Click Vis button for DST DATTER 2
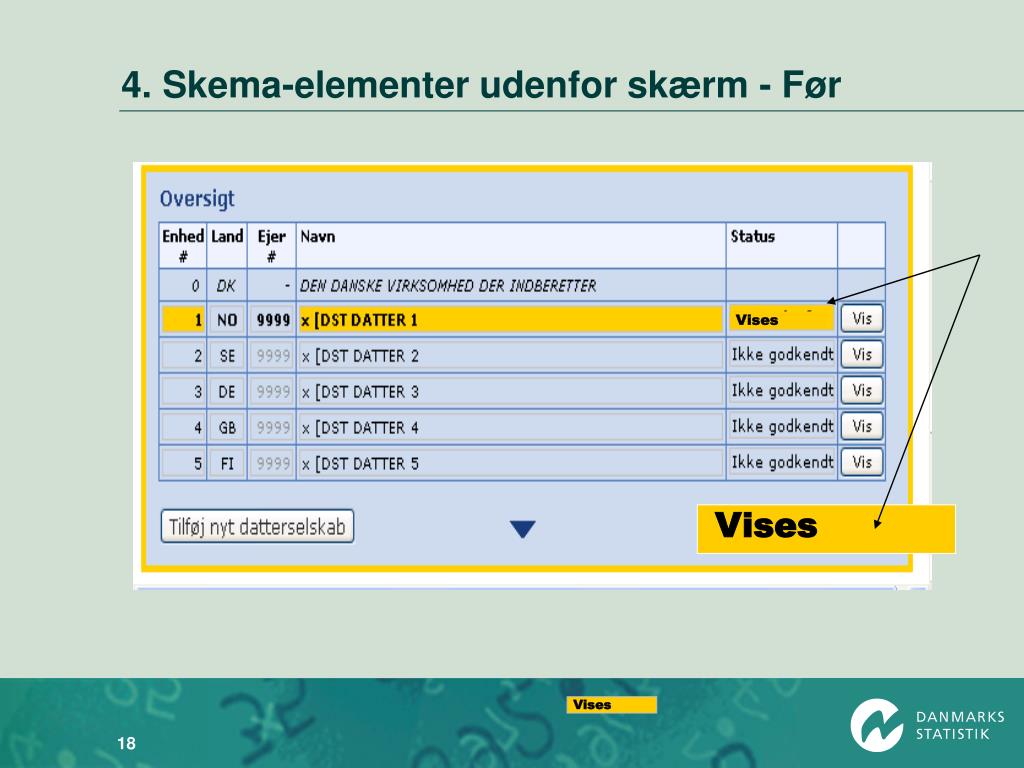This screenshot has height=768, width=1024. click(x=861, y=355)
